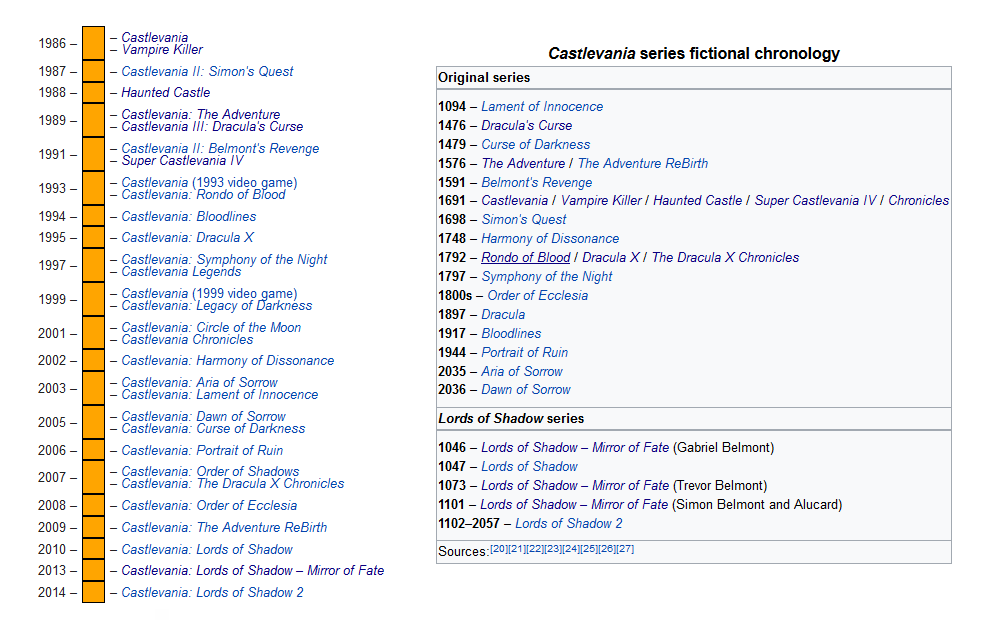Screen dimensions: 1006x620
Task: Open The Adventure ReBirth link in 1576 row
Action: pyautogui.click(x=643, y=164)
